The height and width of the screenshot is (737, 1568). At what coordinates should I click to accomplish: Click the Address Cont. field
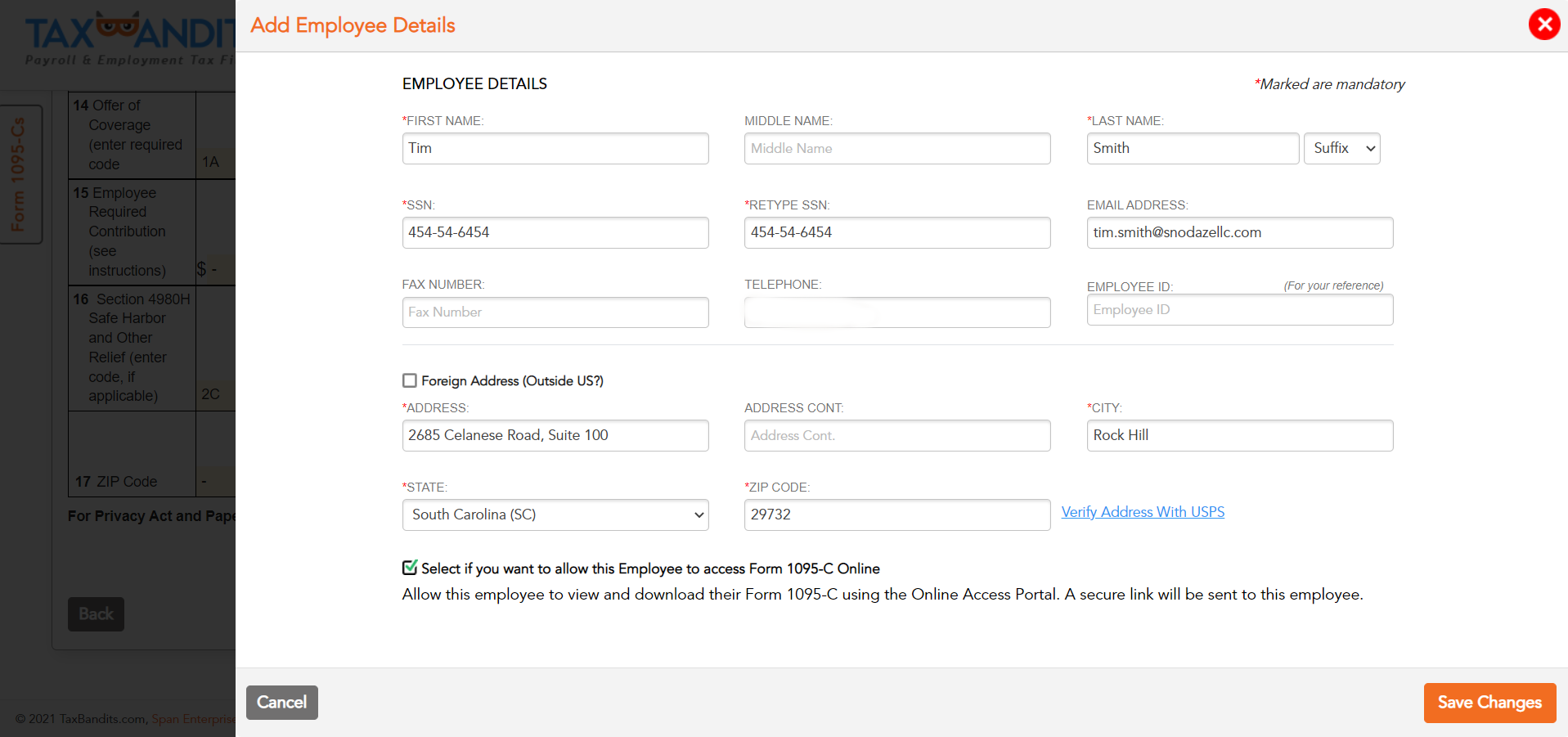896,435
